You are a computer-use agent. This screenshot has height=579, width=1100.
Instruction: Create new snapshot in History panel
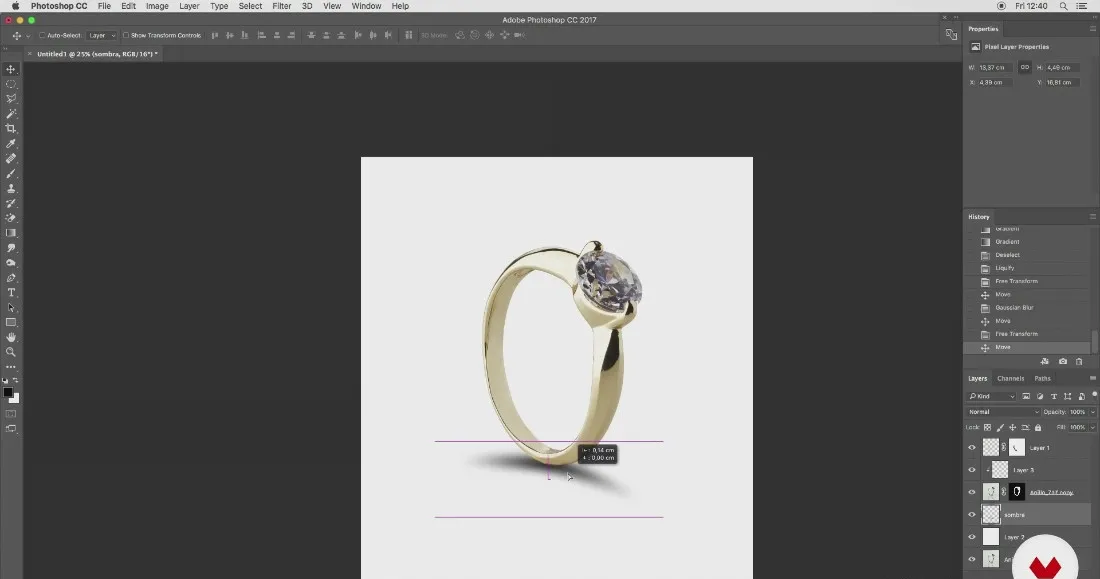coord(1063,361)
